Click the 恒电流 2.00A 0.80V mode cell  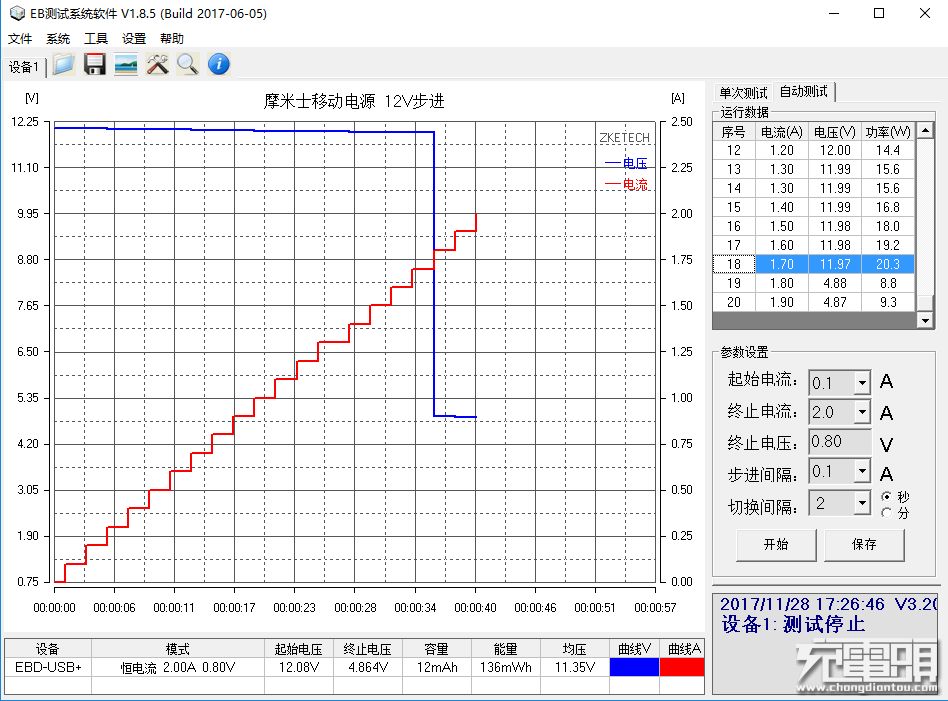pyautogui.click(x=178, y=667)
